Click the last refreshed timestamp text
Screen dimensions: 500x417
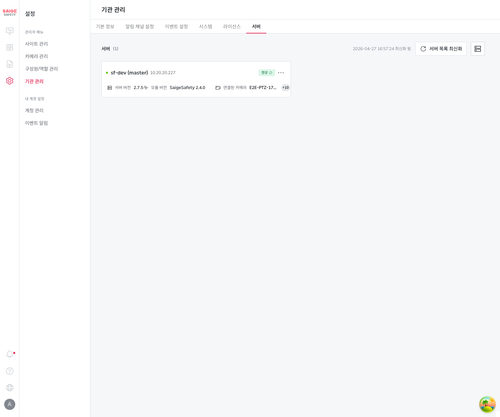click(382, 49)
